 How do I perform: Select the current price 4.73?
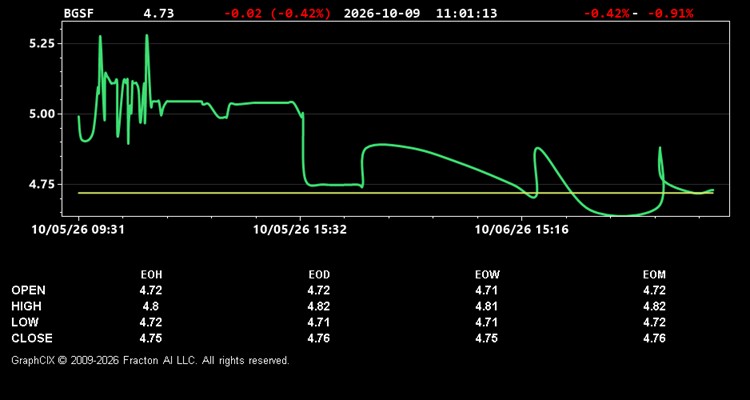pos(159,13)
